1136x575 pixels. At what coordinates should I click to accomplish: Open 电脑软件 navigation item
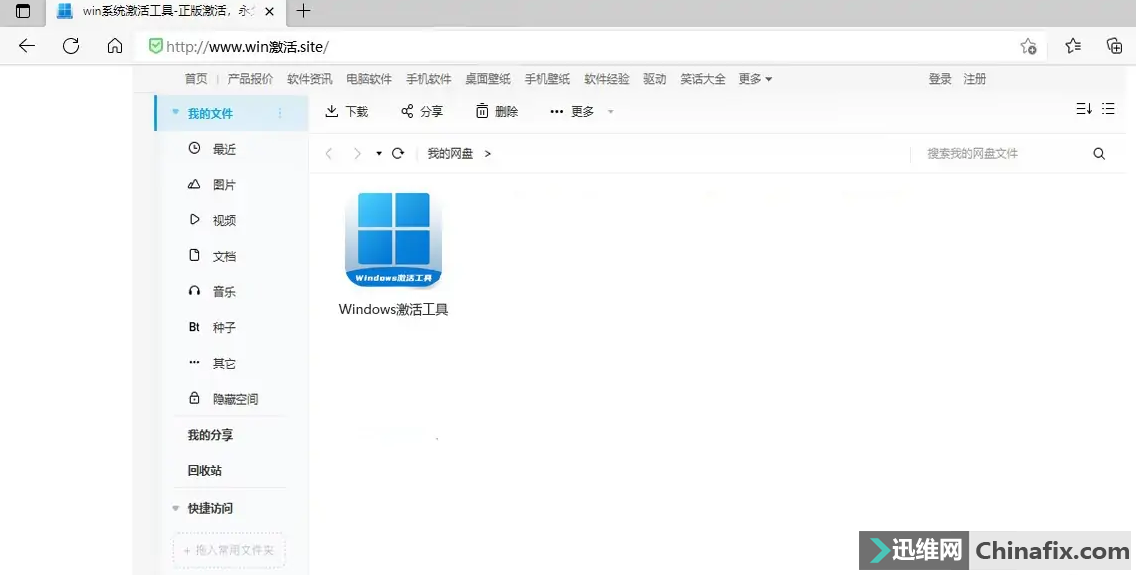click(369, 79)
